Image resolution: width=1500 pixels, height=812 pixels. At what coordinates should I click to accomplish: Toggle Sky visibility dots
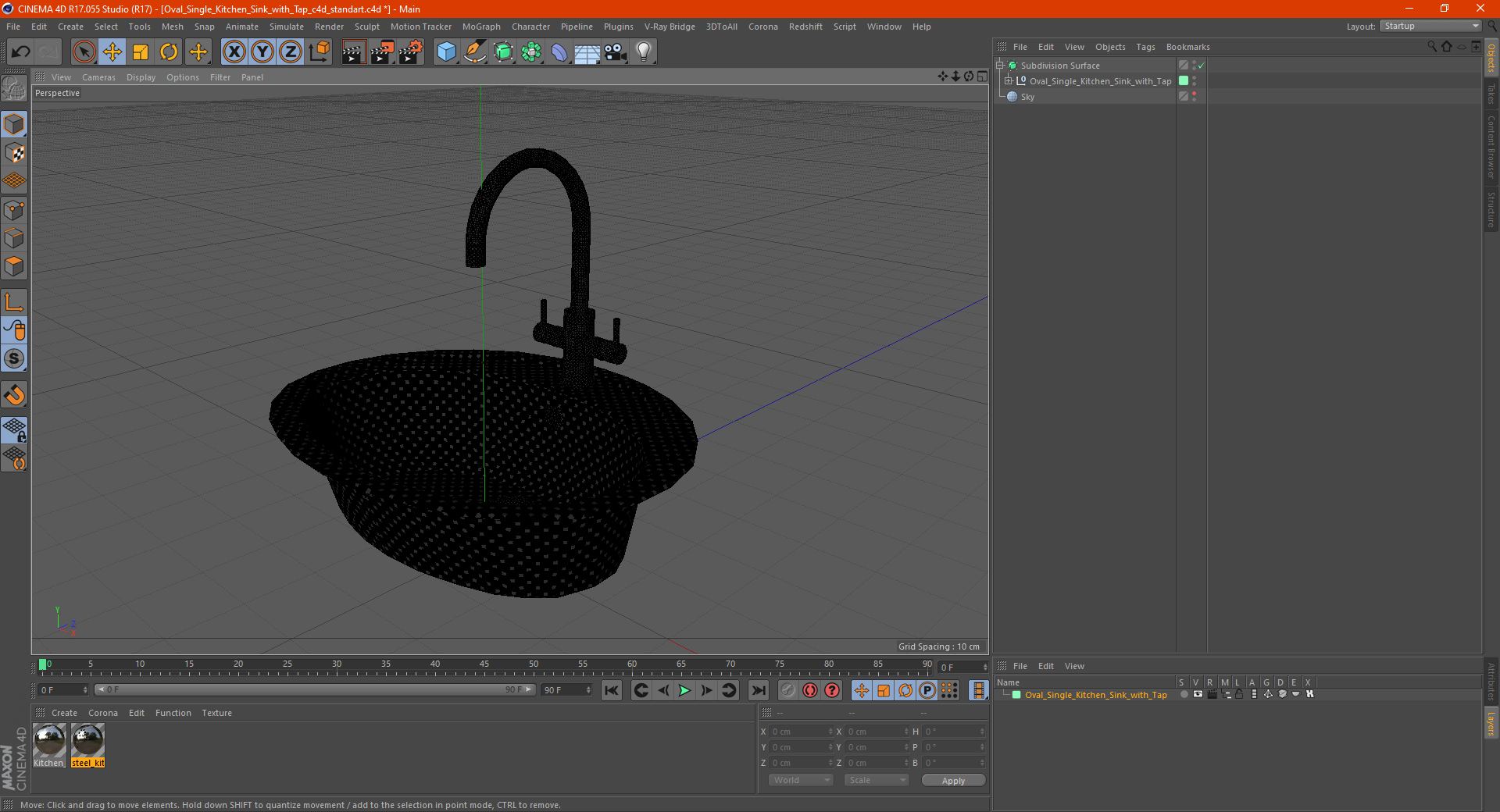pos(1195,97)
